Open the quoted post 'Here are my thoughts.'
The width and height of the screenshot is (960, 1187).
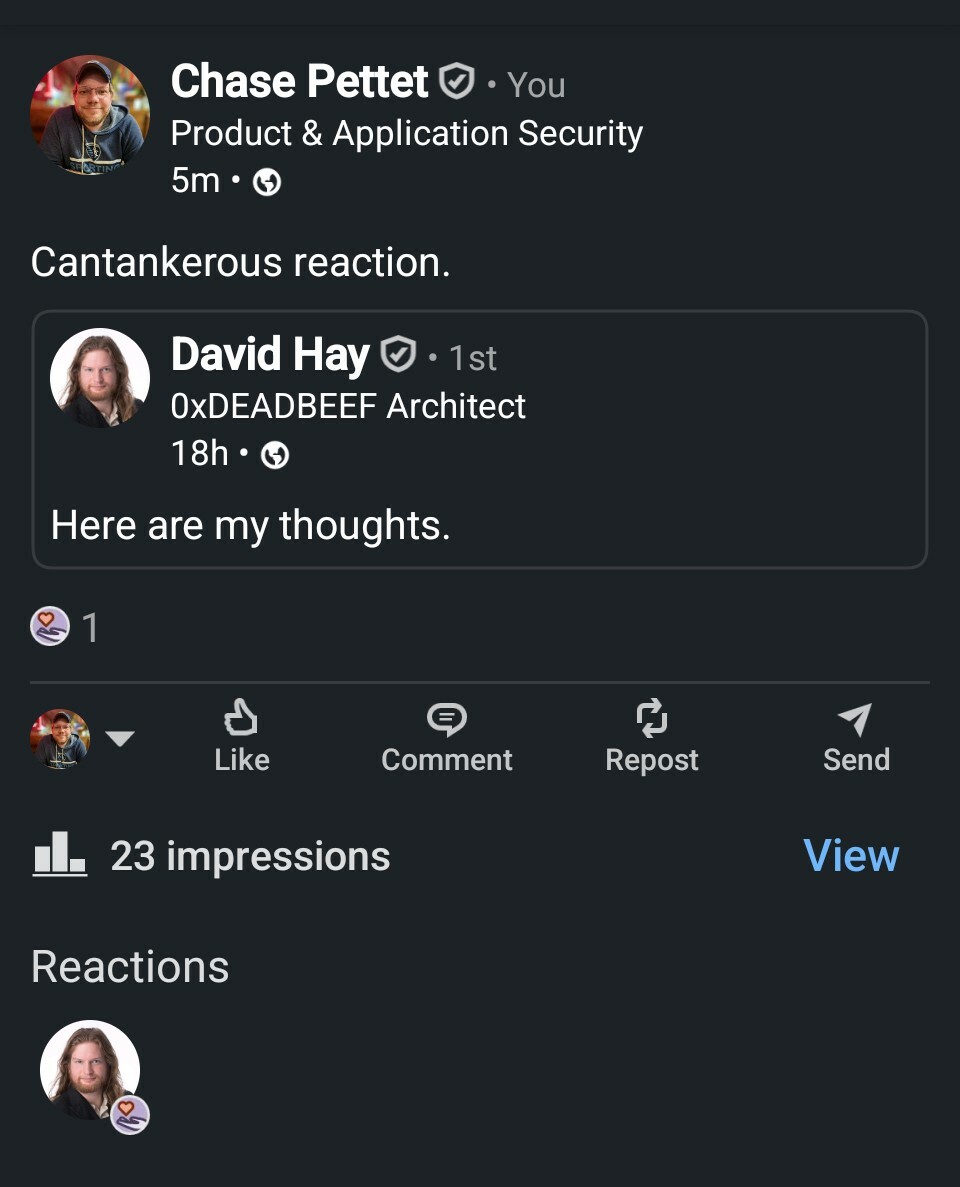pyautogui.click(x=251, y=525)
